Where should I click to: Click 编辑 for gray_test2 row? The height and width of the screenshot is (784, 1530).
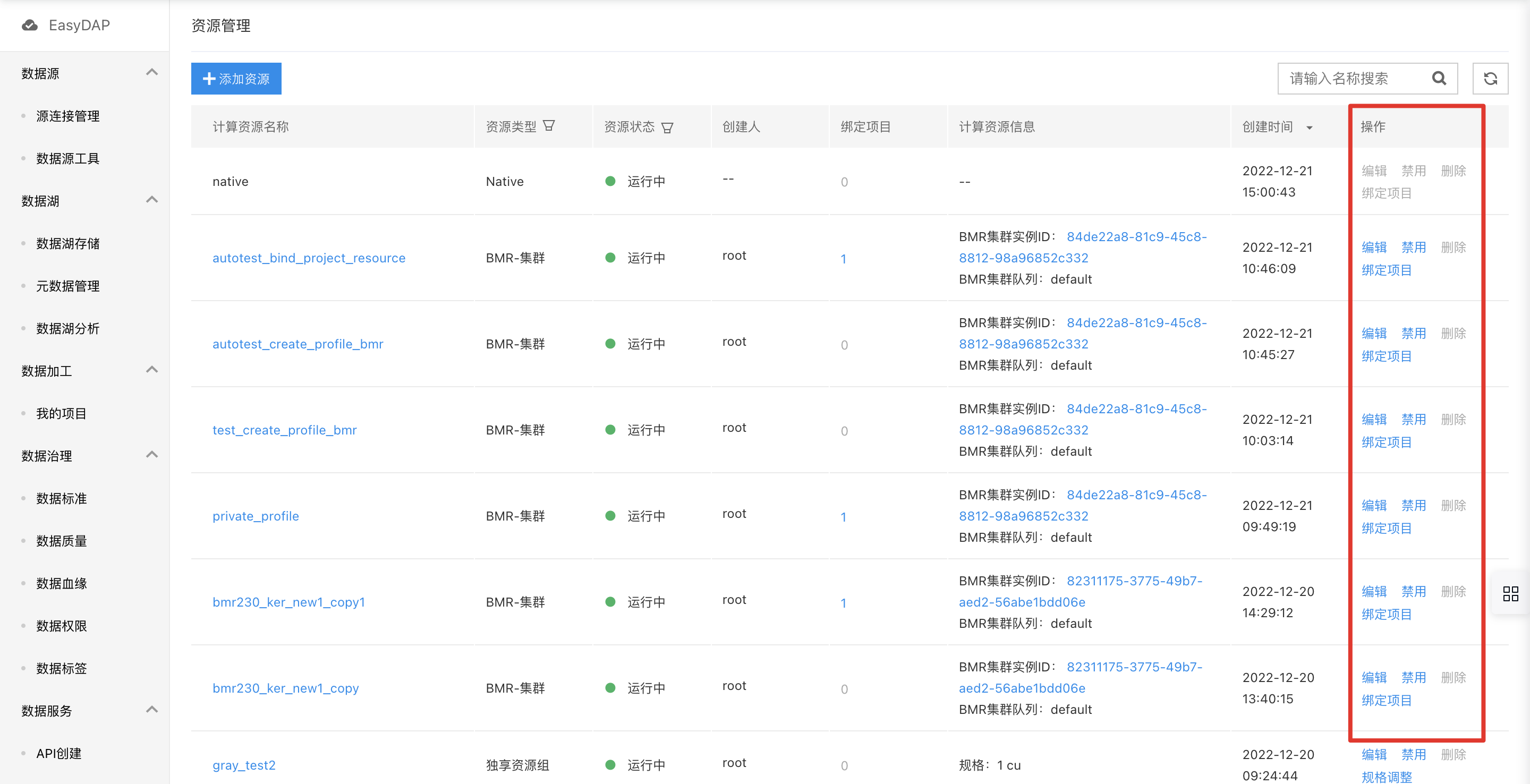(1374, 754)
